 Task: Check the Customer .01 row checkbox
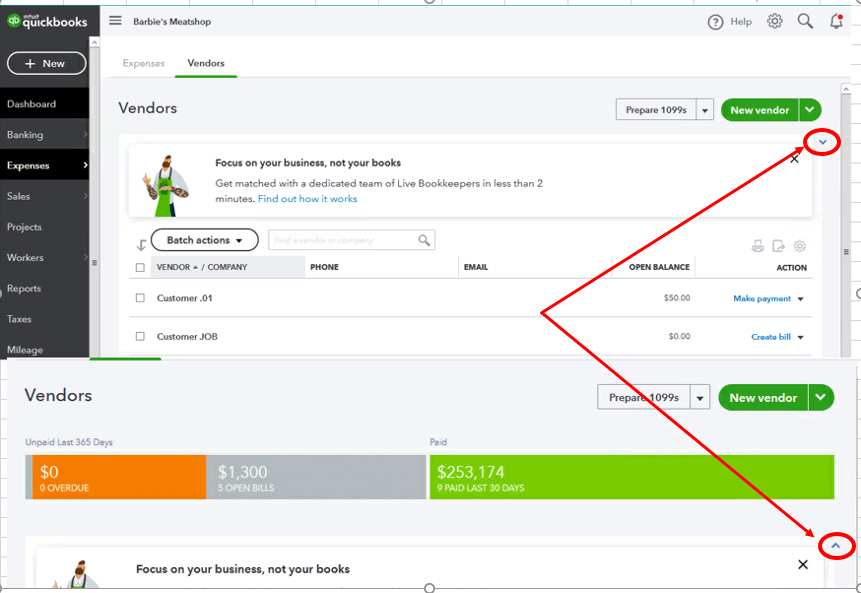140,298
